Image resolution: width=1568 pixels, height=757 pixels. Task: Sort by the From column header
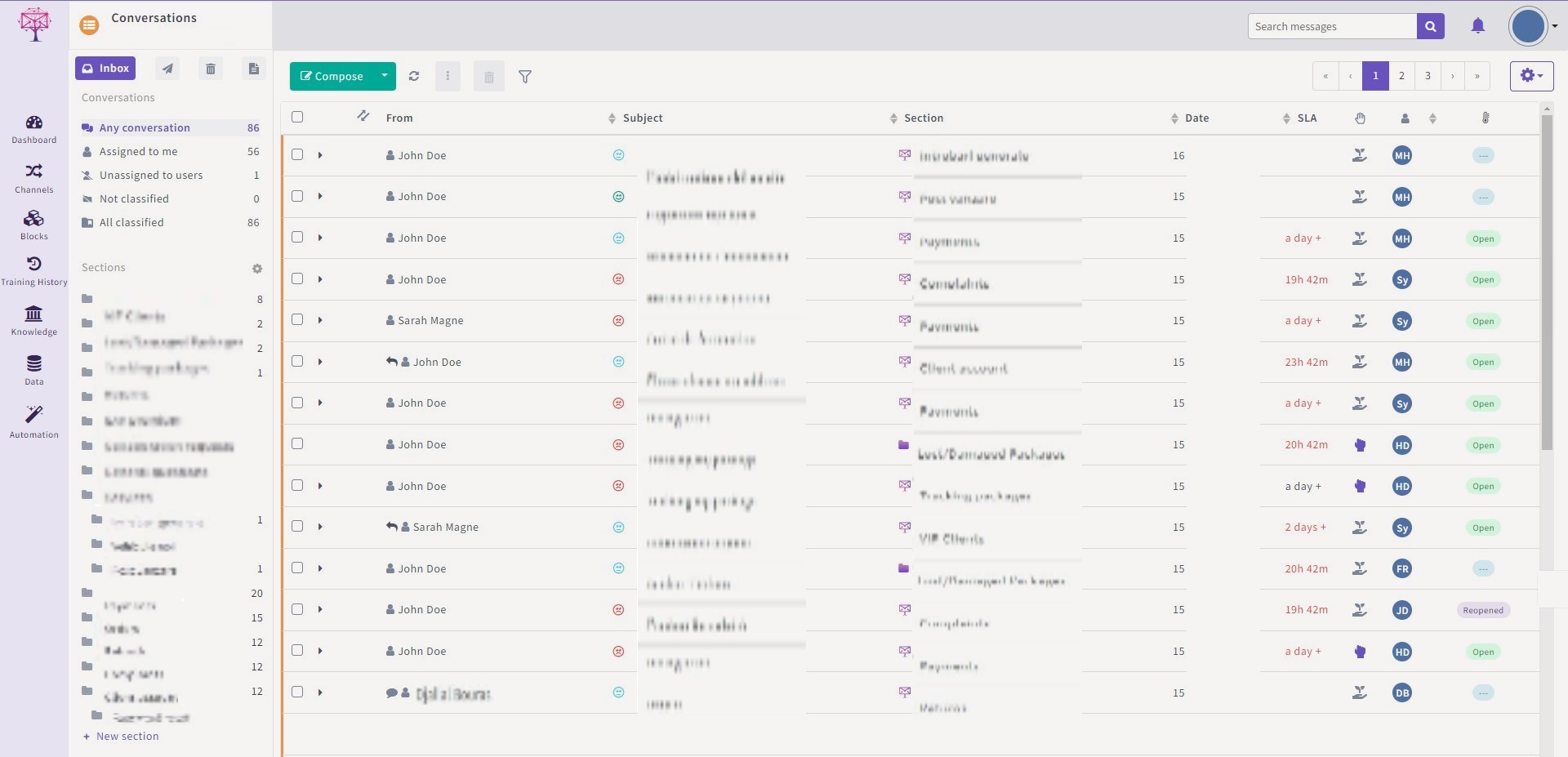(x=399, y=118)
